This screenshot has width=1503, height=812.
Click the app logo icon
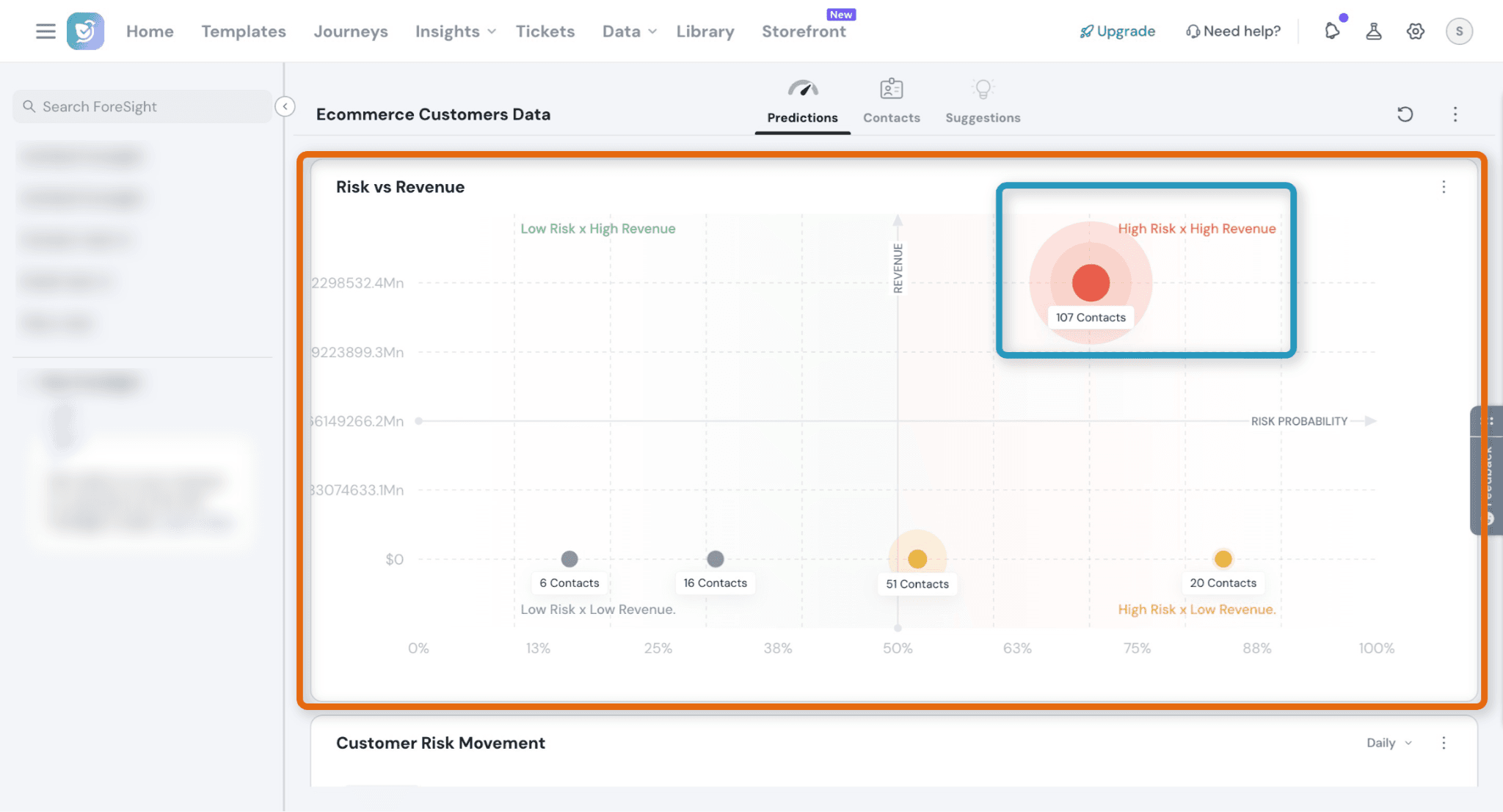85,31
